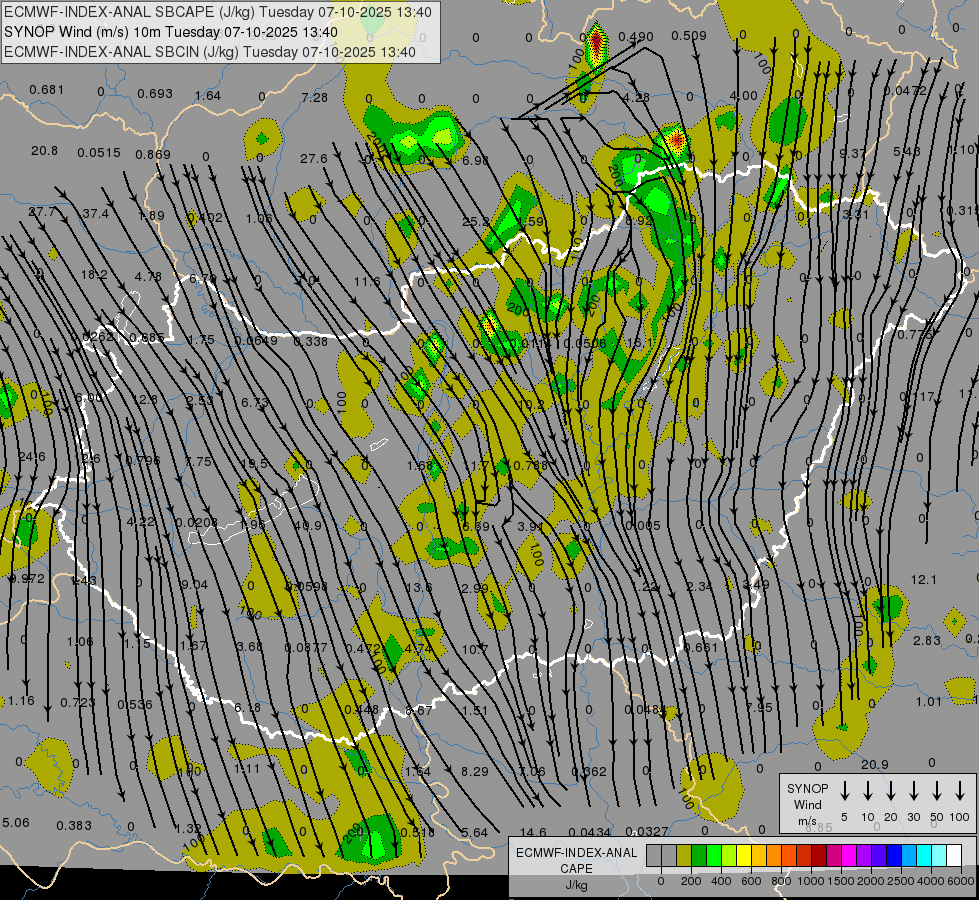The height and width of the screenshot is (900, 979).
Task: Click the ECMWF-INDEX-ANAL CAPE legend label
Action: coord(576,868)
